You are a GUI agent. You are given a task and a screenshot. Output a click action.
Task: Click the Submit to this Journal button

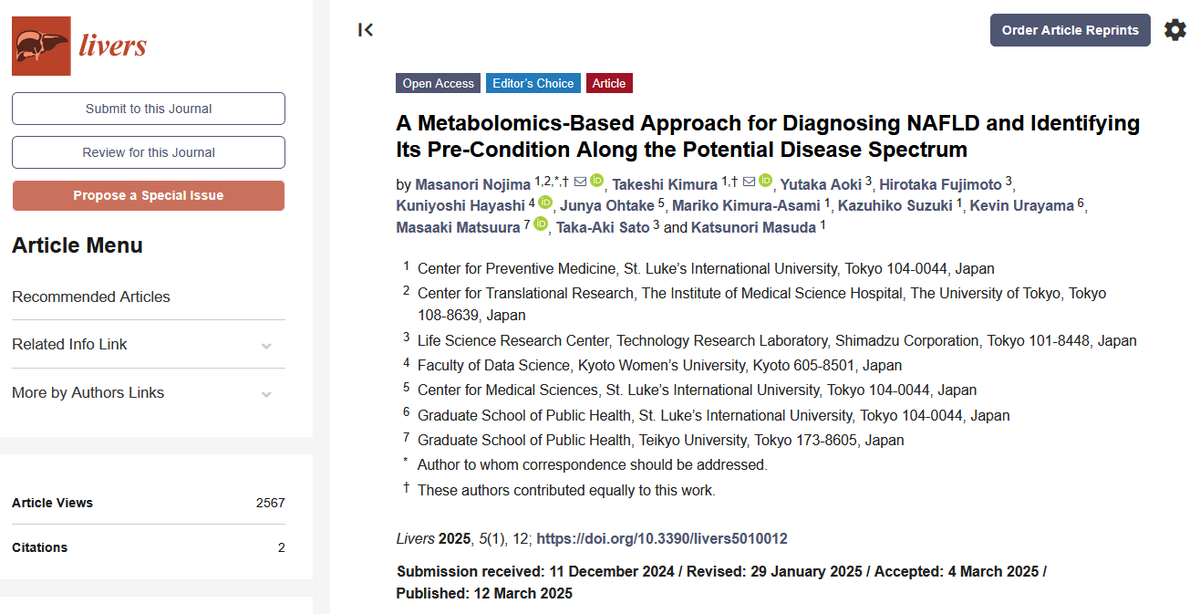click(148, 109)
